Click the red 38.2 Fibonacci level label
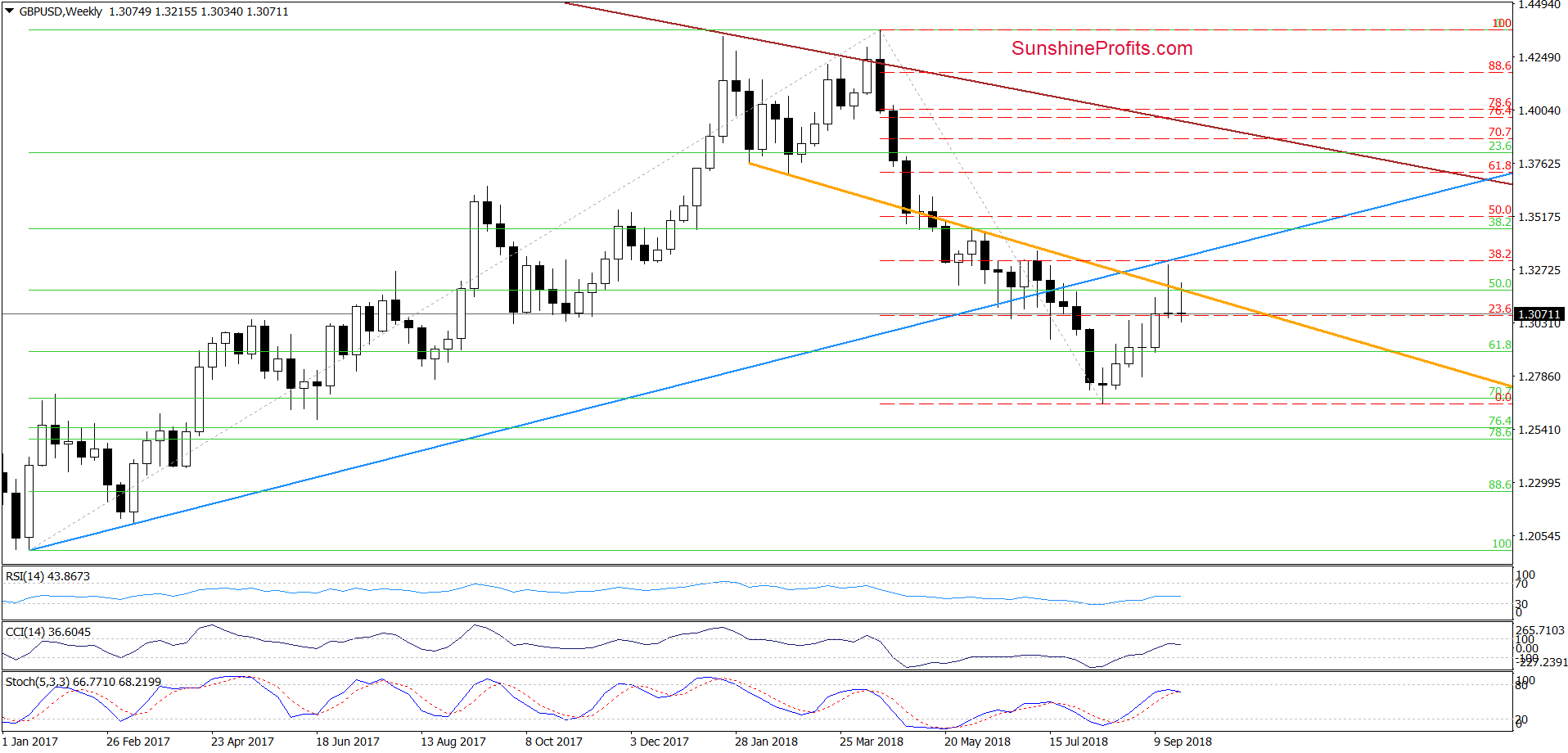 pos(1500,254)
